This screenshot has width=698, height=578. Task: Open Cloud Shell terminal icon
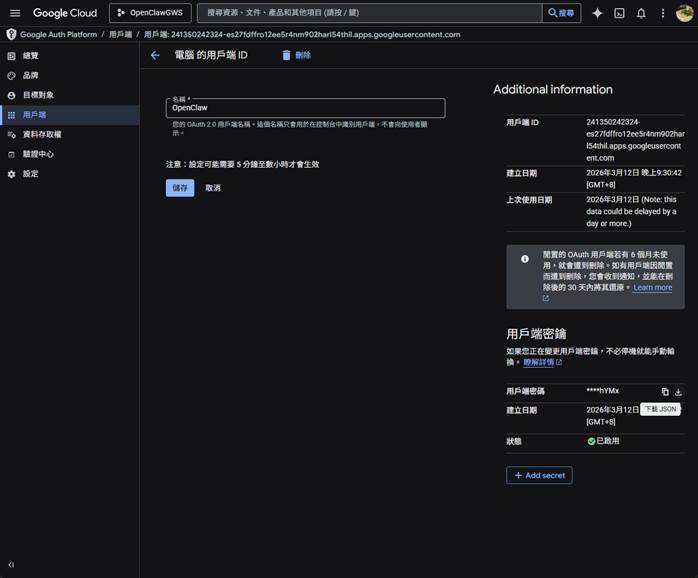point(619,13)
